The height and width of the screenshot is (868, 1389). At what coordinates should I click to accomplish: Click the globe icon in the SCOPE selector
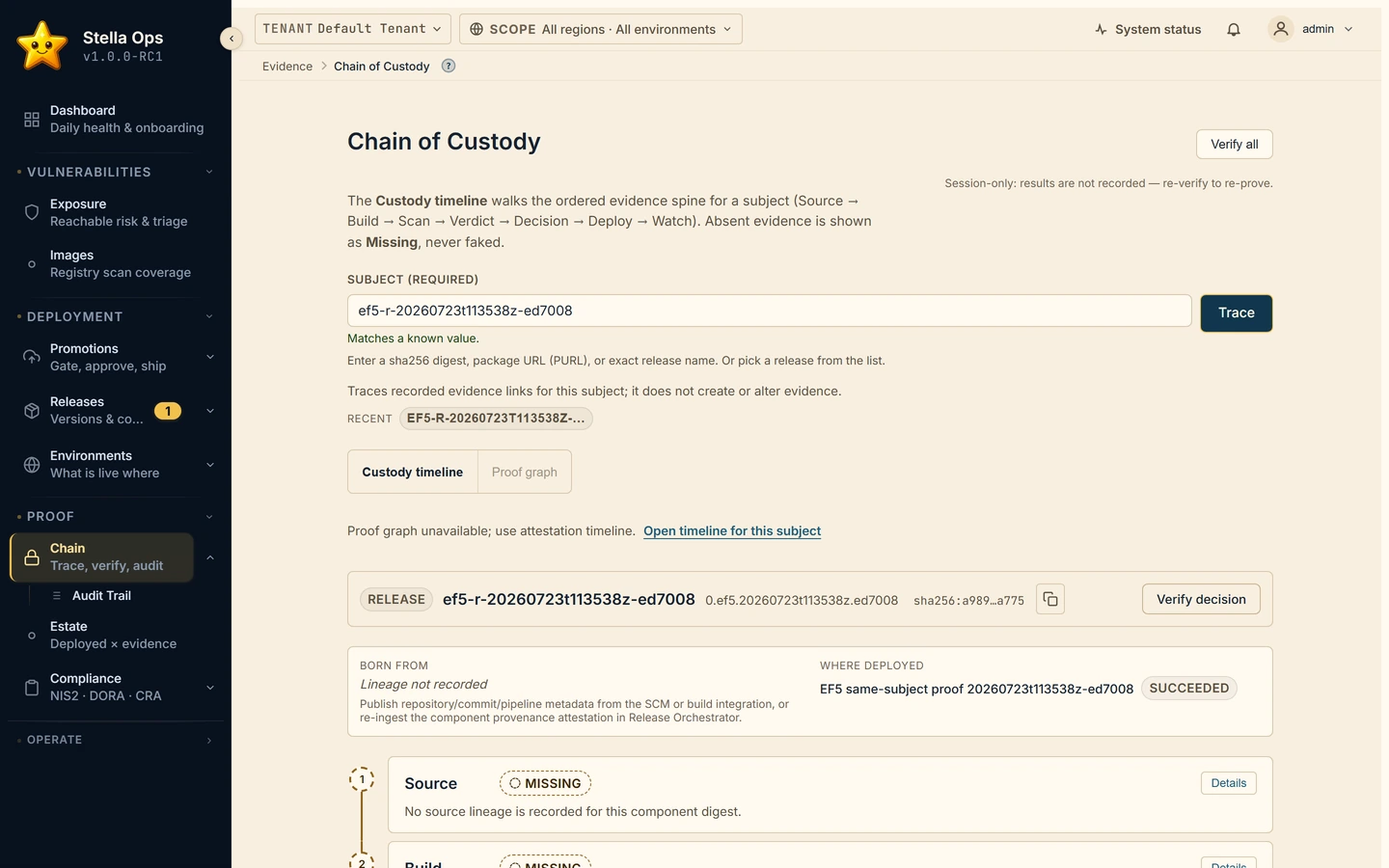pos(477,29)
